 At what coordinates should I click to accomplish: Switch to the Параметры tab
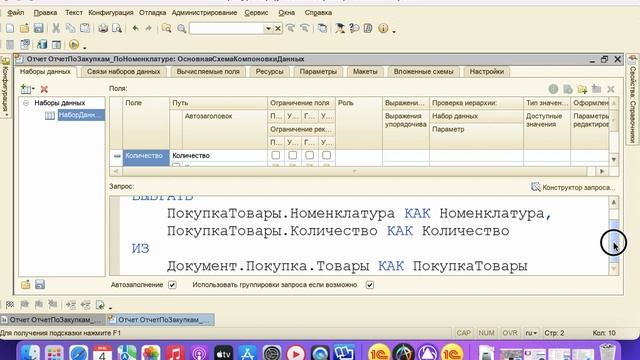pos(318,71)
